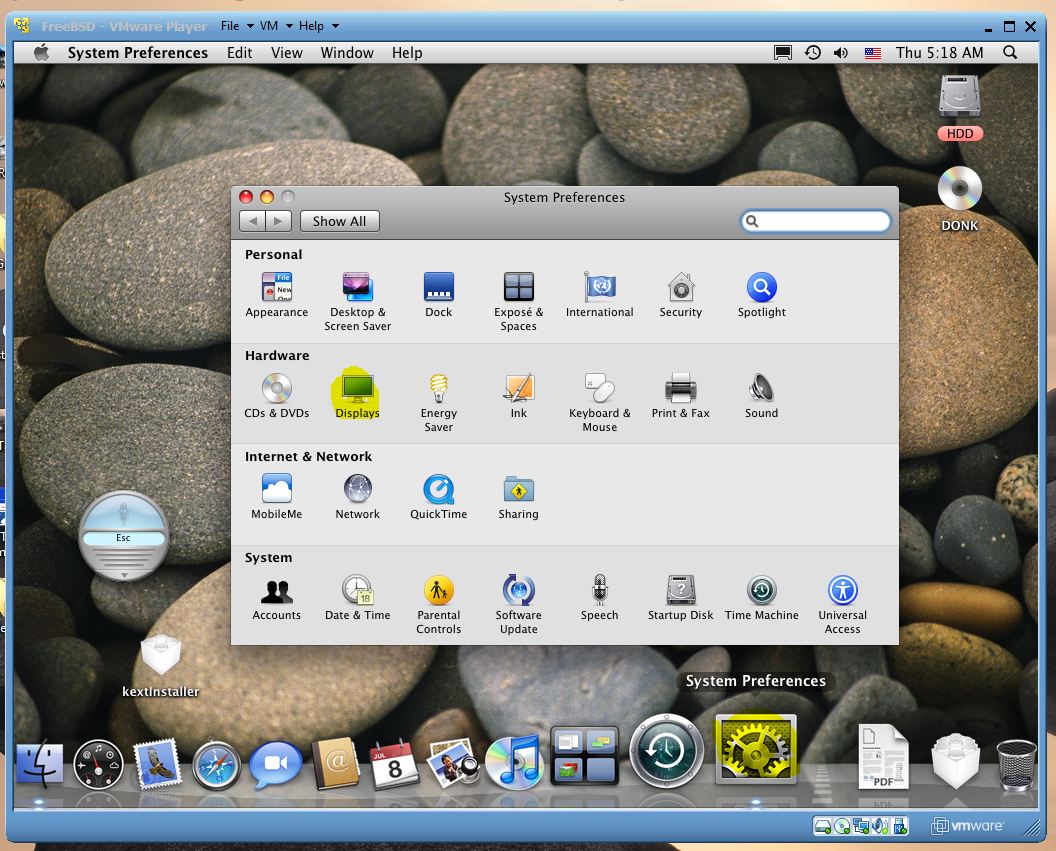Open the Dock preference pane
This screenshot has width=1056, height=851.
[438, 294]
